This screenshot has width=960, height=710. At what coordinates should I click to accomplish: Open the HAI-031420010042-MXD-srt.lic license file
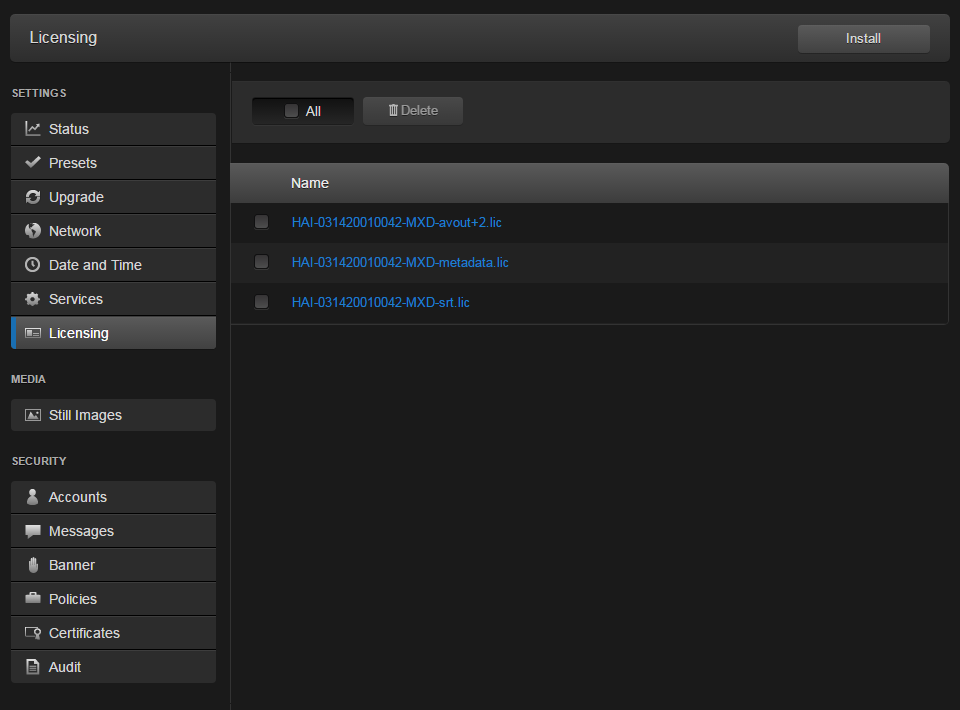(380, 302)
